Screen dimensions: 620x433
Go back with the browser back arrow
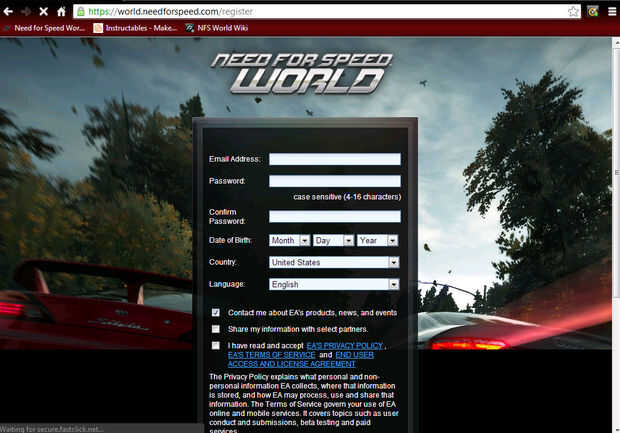pos(8,11)
